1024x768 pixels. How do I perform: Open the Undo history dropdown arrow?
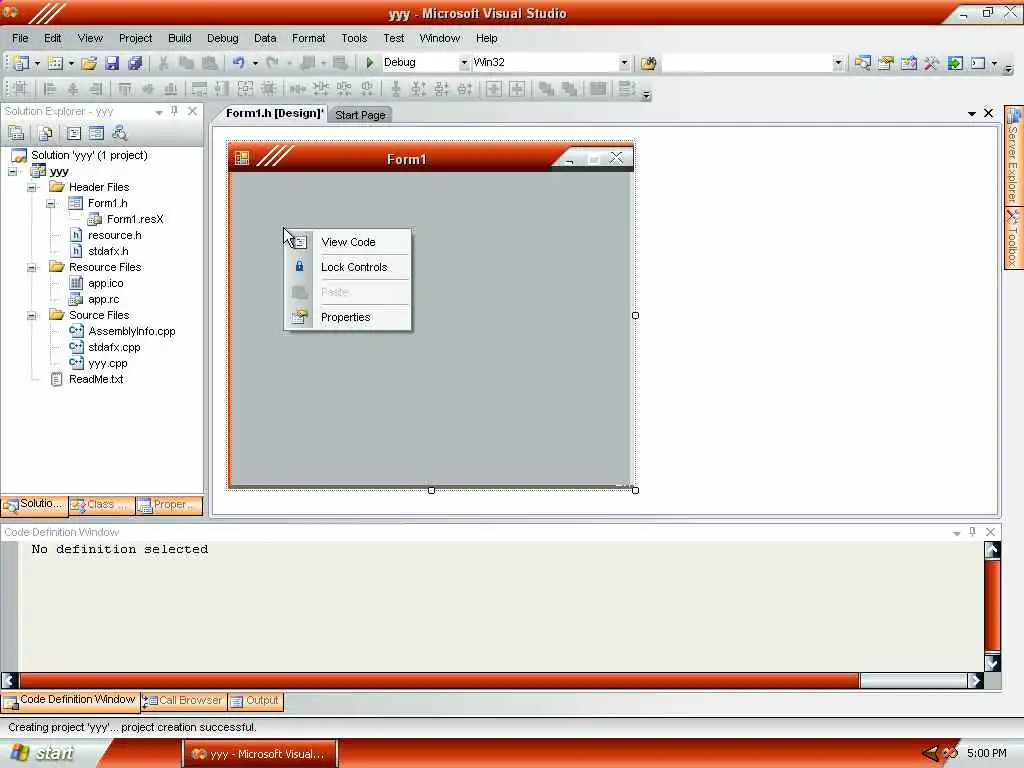(255, 63)
